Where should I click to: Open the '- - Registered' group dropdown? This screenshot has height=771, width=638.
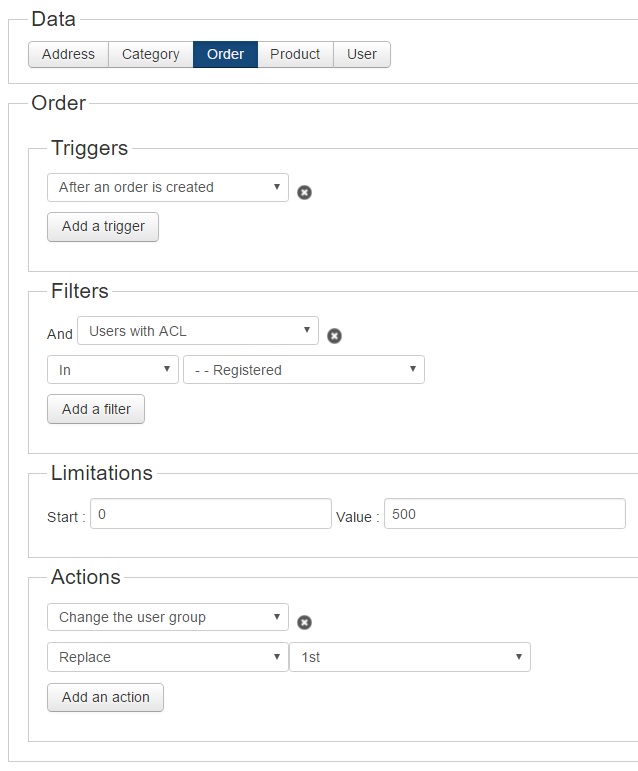coord(304,370)
